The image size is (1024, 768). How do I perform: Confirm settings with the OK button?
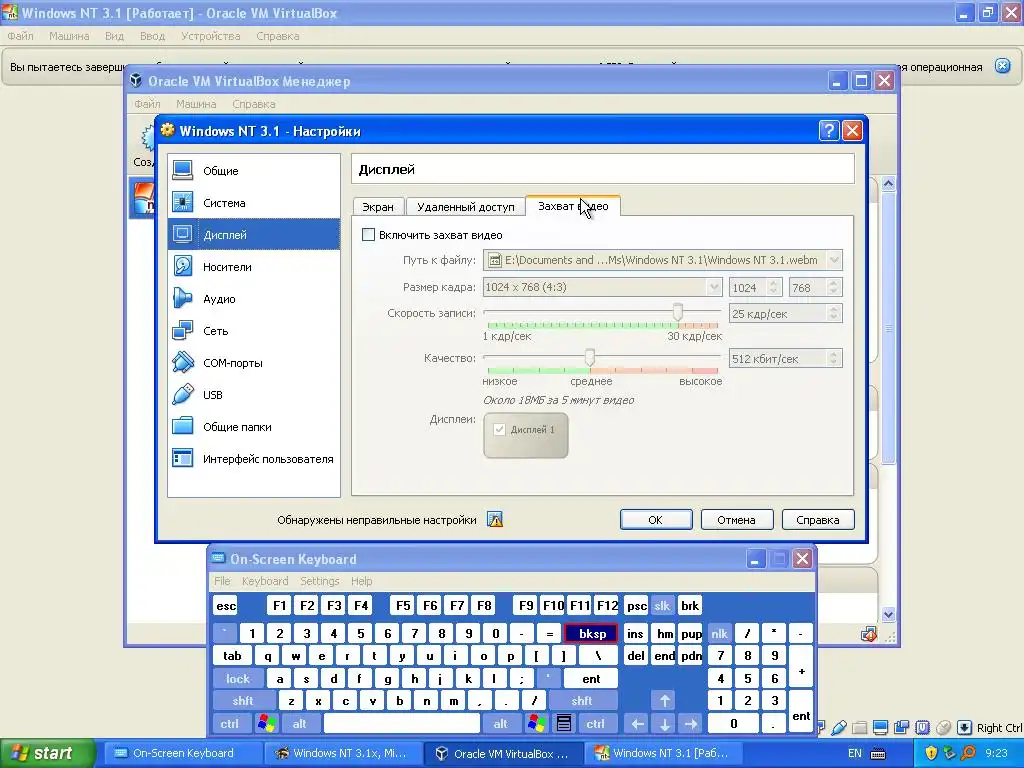(656, 520)
